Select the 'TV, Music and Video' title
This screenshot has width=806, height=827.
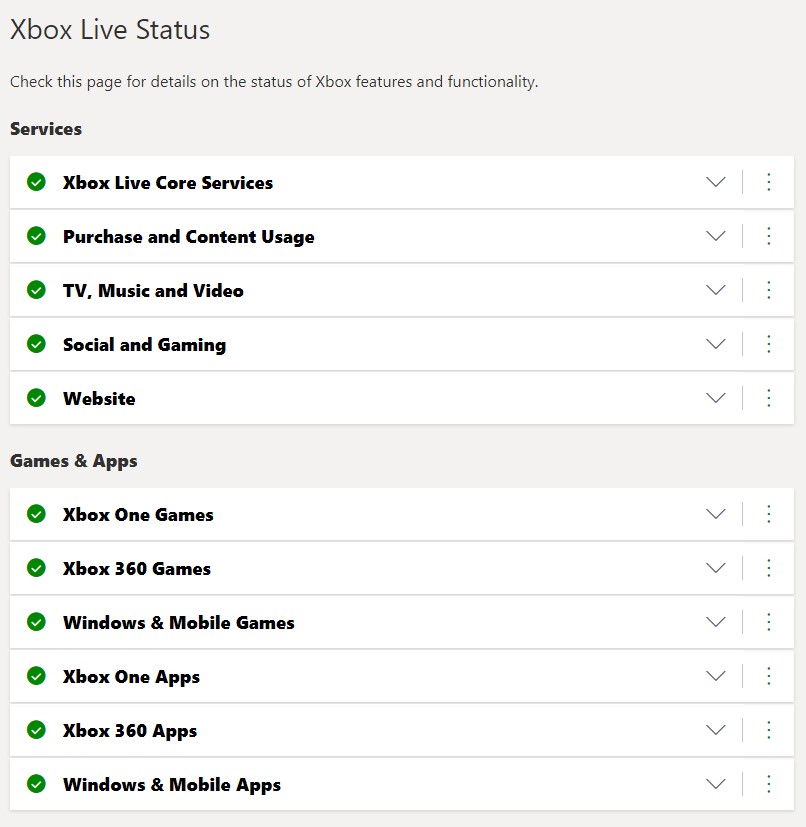(x=153, y=291)
